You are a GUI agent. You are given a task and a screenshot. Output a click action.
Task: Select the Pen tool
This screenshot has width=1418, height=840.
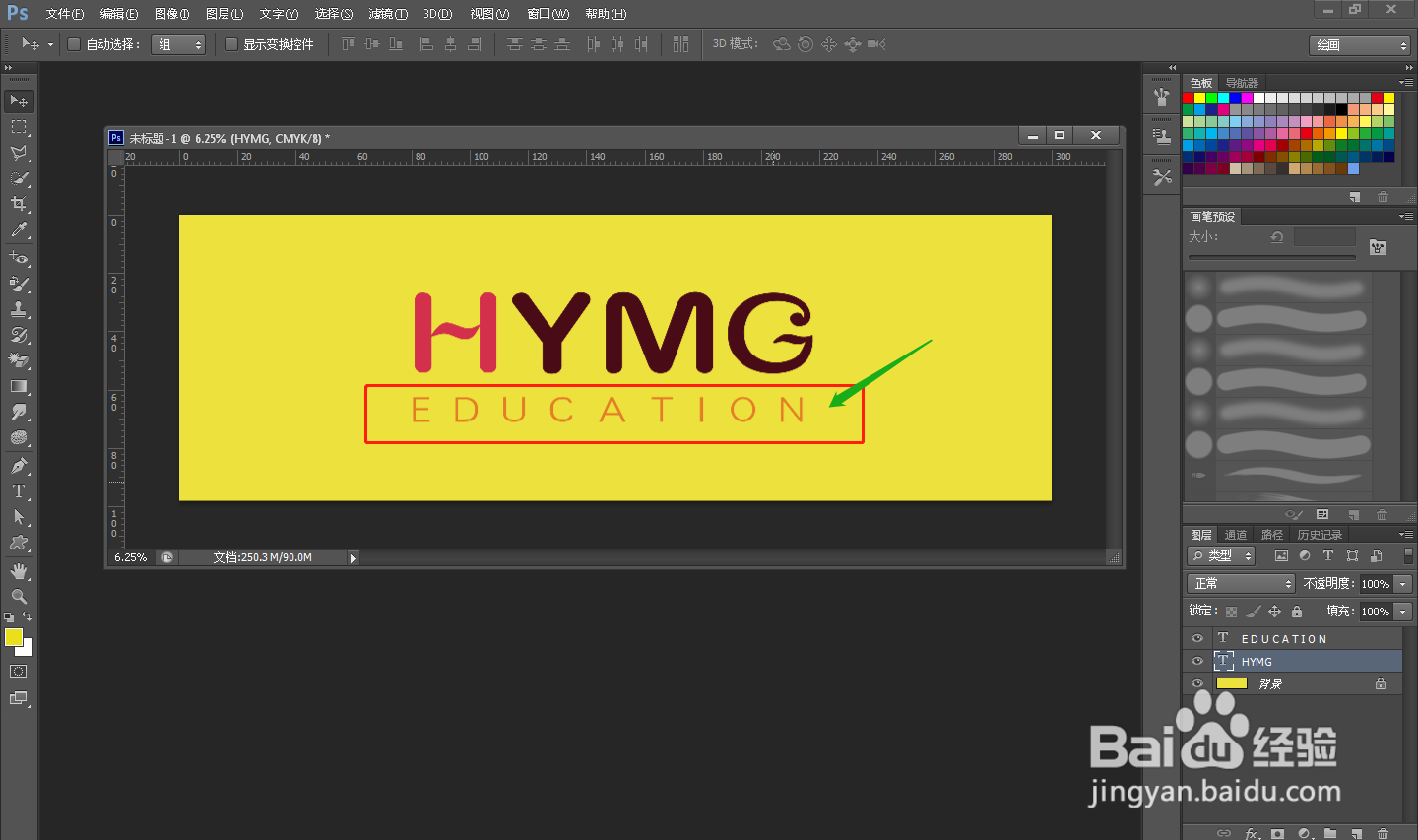19,466
